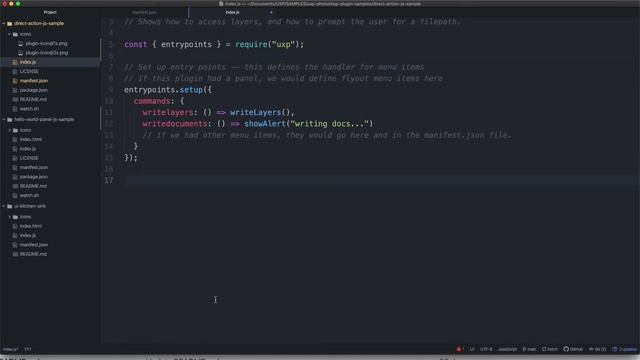This screenshot has height=360, width=640.
Task: Open manifest.json in direct-action-js-sample
Action: [x=34, y=81]
